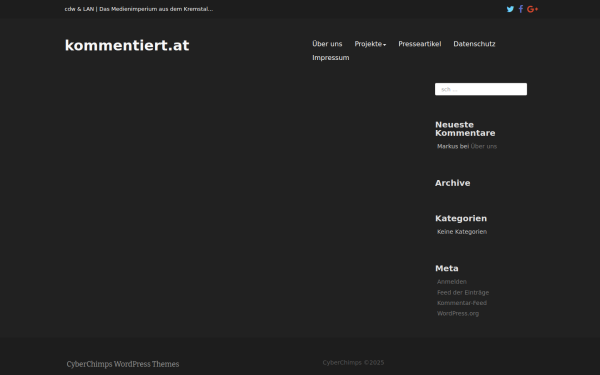600x375 pixels.
Task: Open the Impressum menu item
Action: [x=331, y=58]
